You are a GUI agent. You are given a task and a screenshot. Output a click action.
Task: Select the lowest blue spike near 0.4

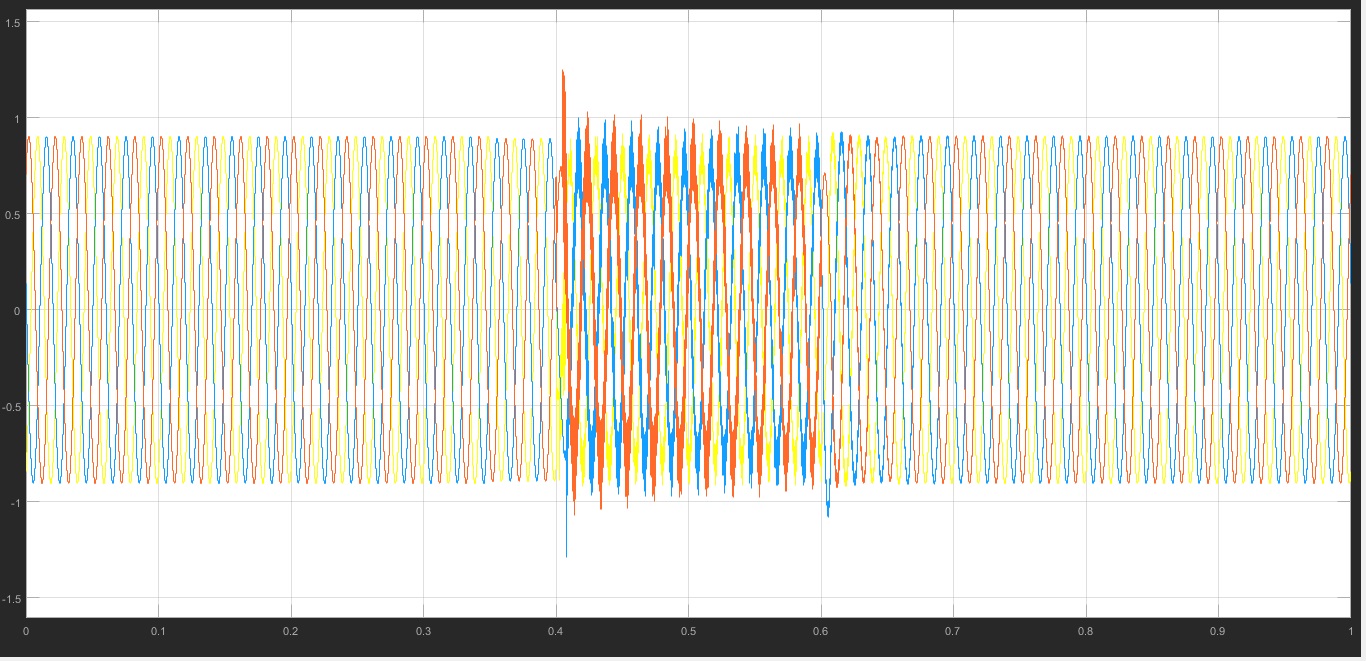567,553
